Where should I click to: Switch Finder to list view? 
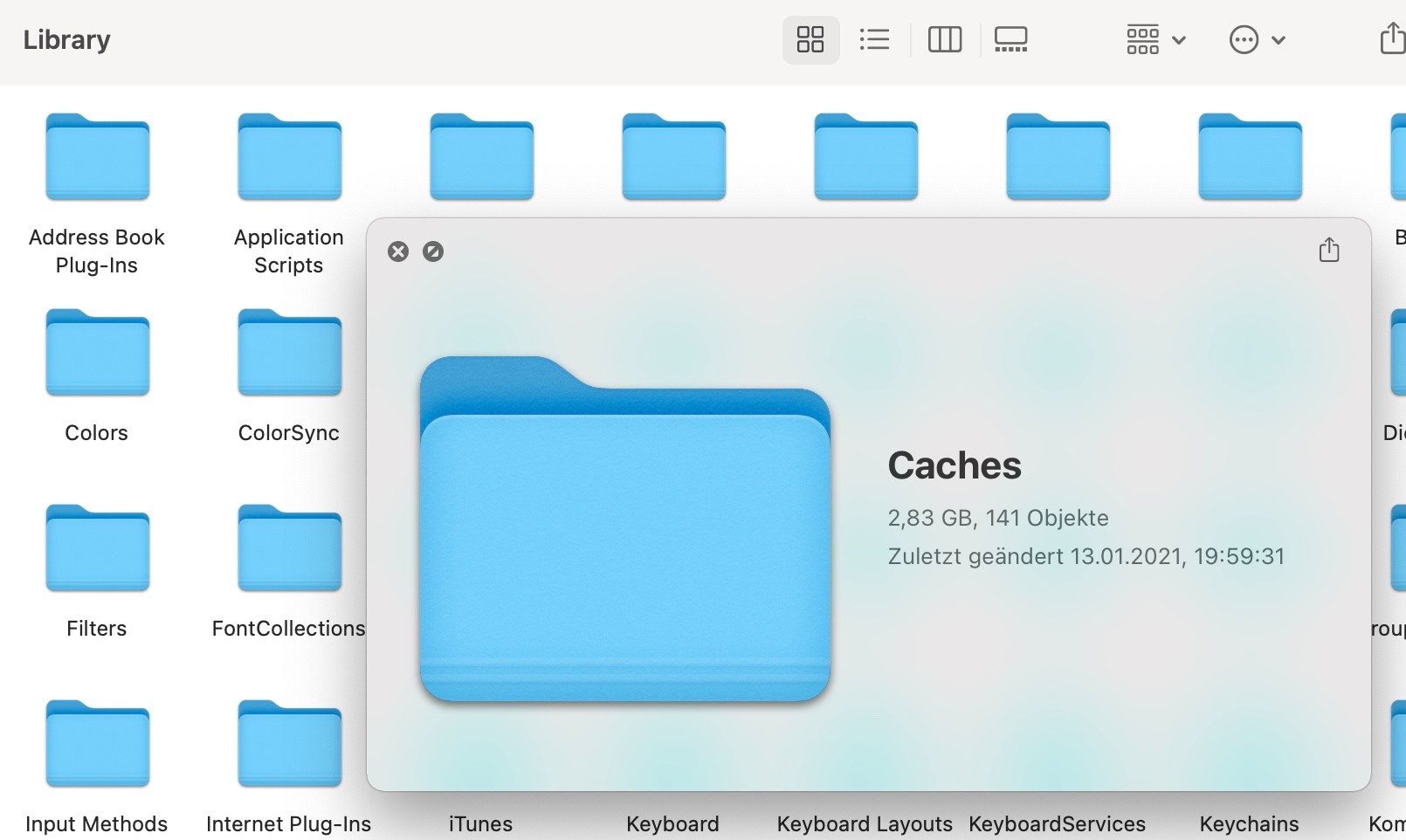[x=874, y=39]
